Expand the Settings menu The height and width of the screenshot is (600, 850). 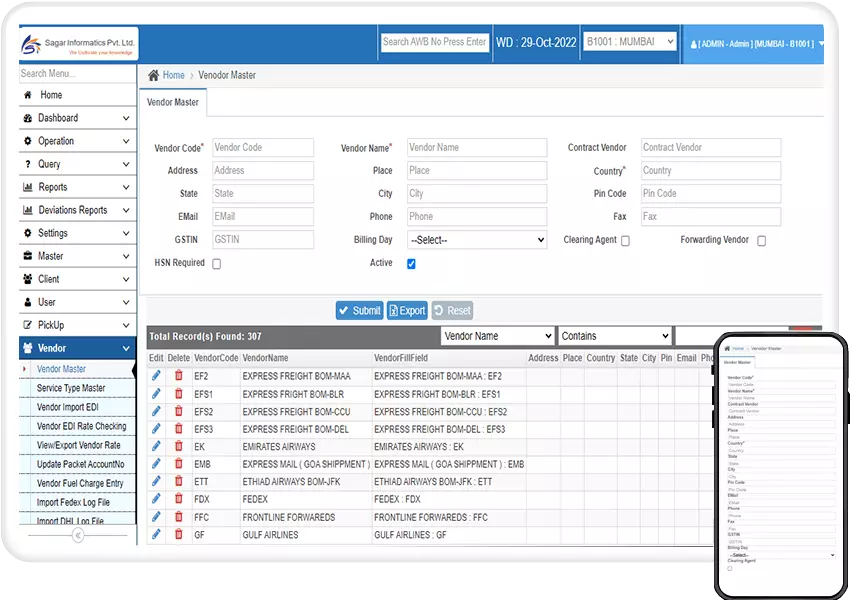click(78, 233)
